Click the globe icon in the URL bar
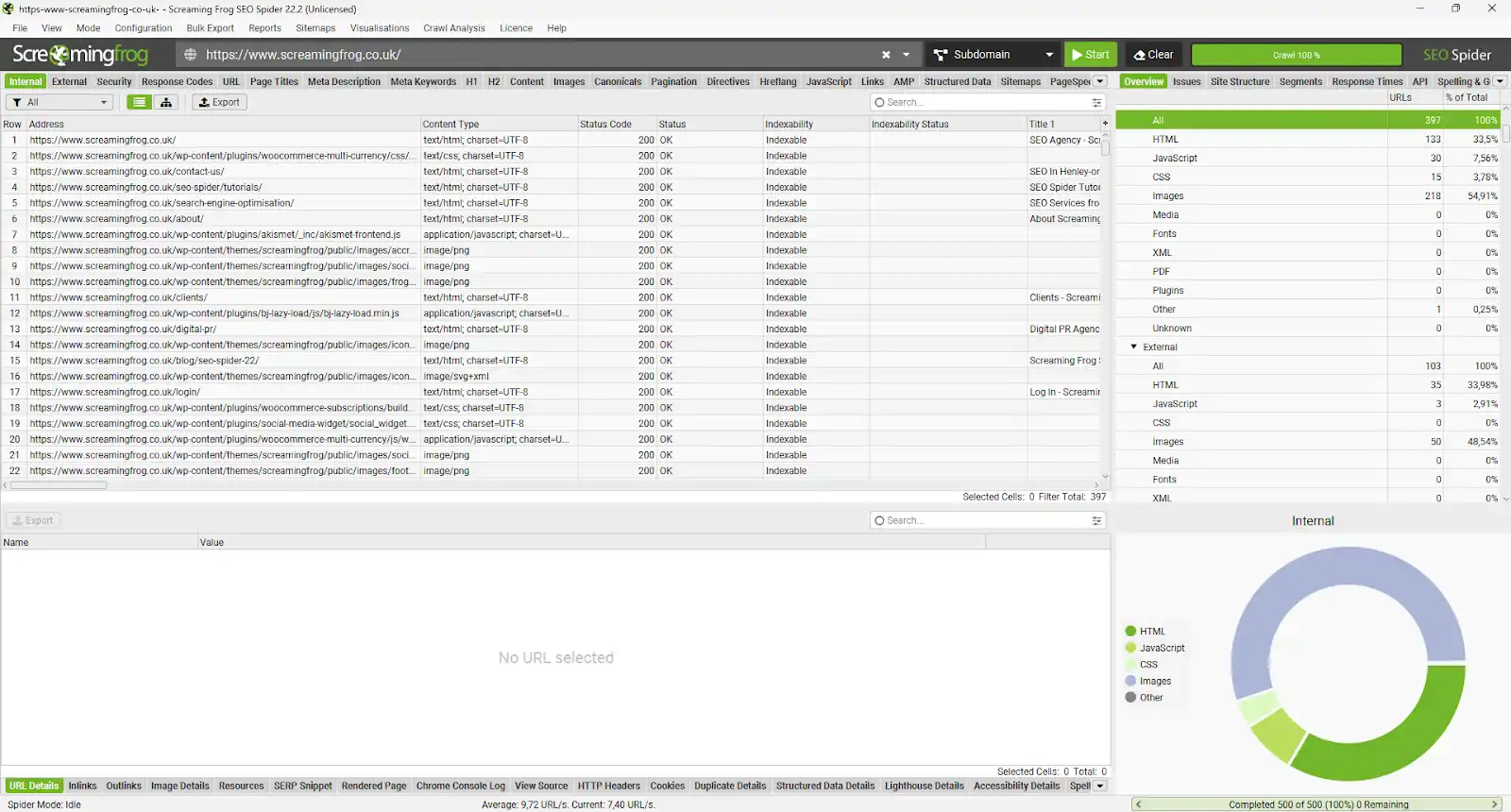 click(190, 55)
